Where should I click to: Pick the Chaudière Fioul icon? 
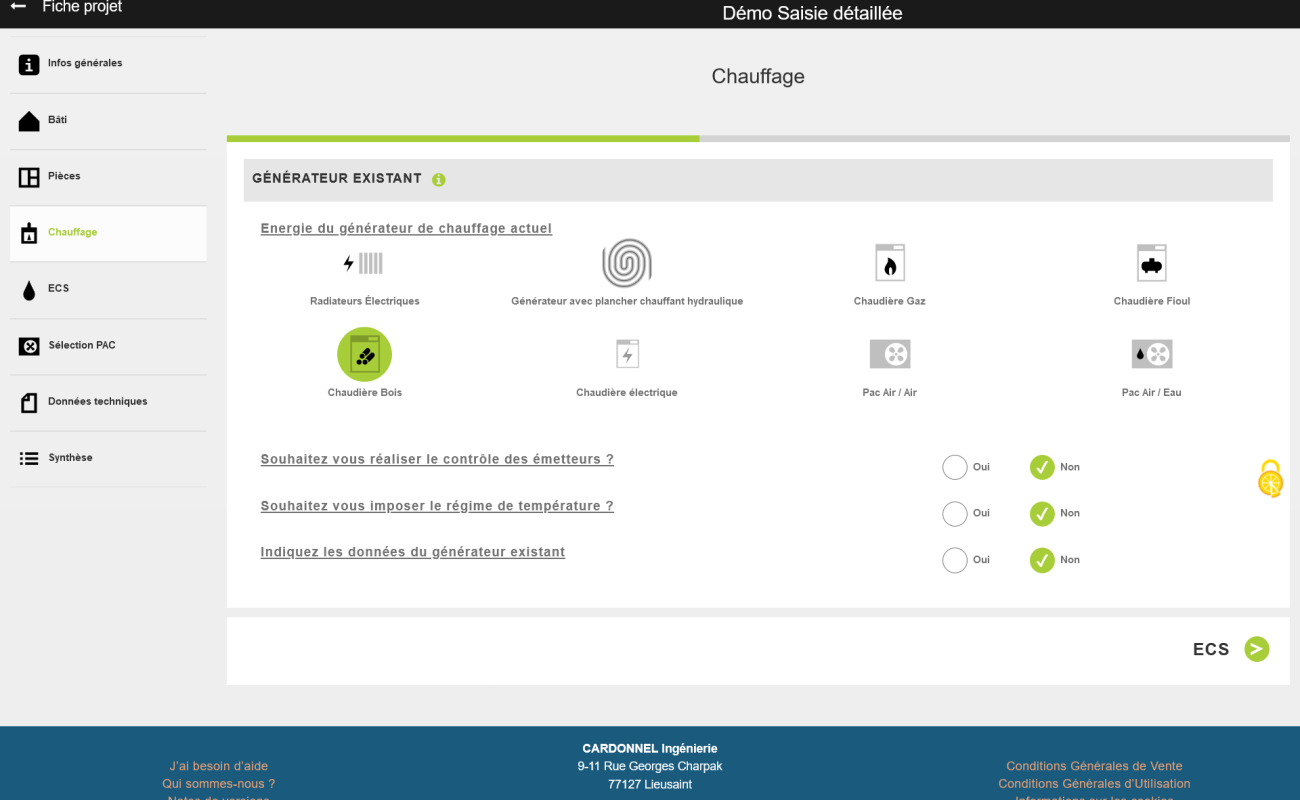1152,263
